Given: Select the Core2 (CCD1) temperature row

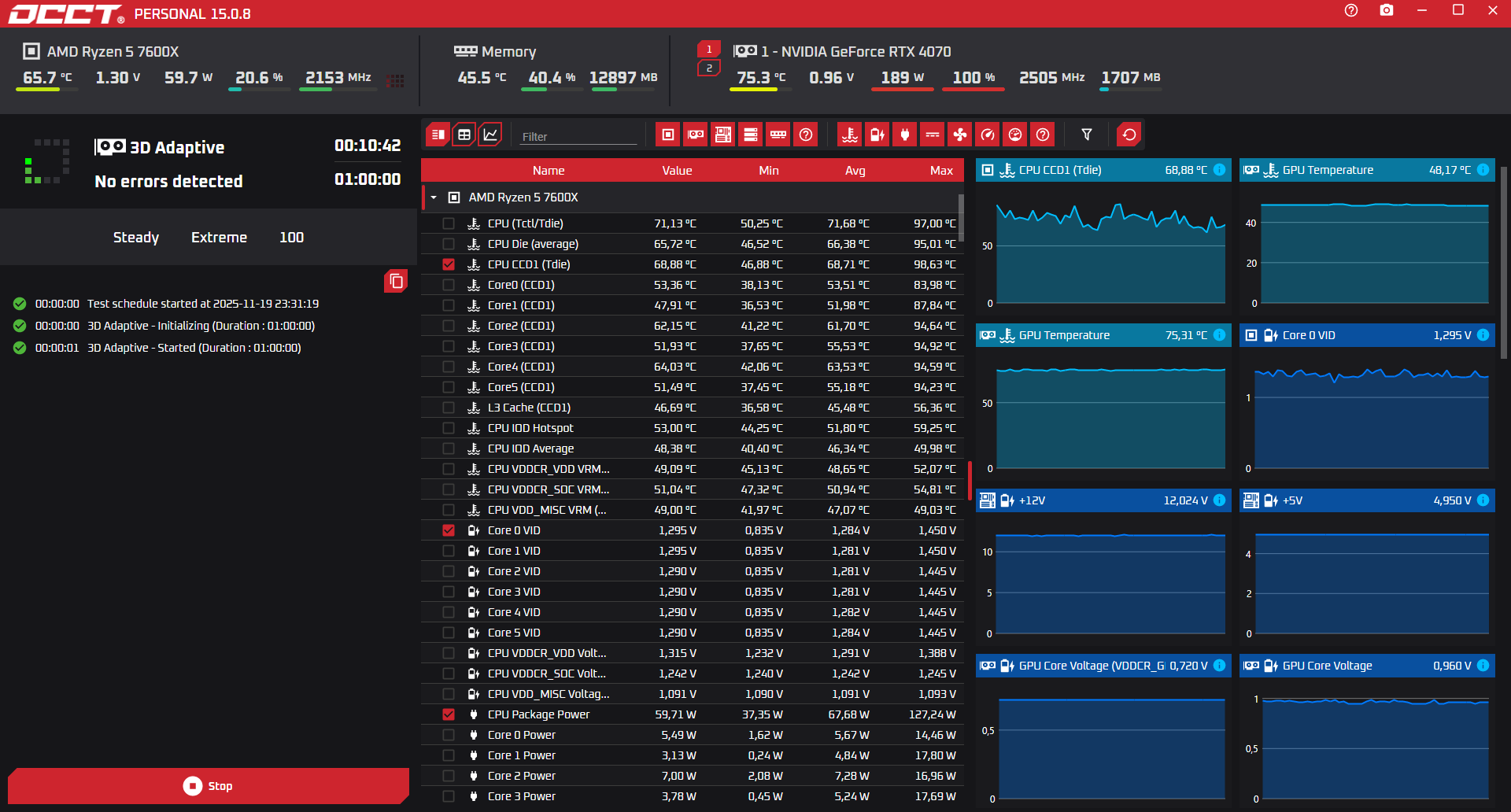Looking at the screenshot, I should click(693, 326).
